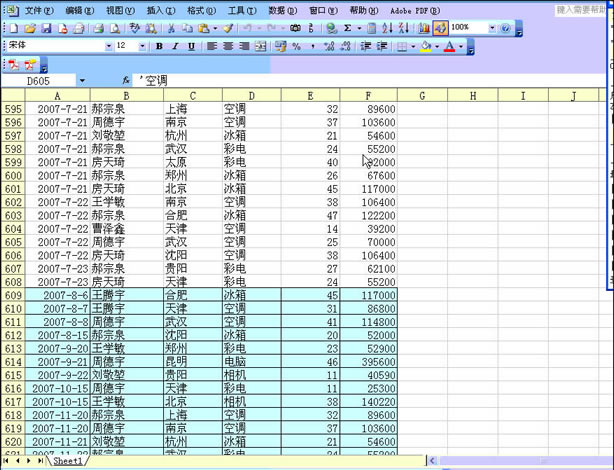This screenshot has width=614, height=470.
Task: Open the Adobe PDF menu
Action: coord(415,11)
